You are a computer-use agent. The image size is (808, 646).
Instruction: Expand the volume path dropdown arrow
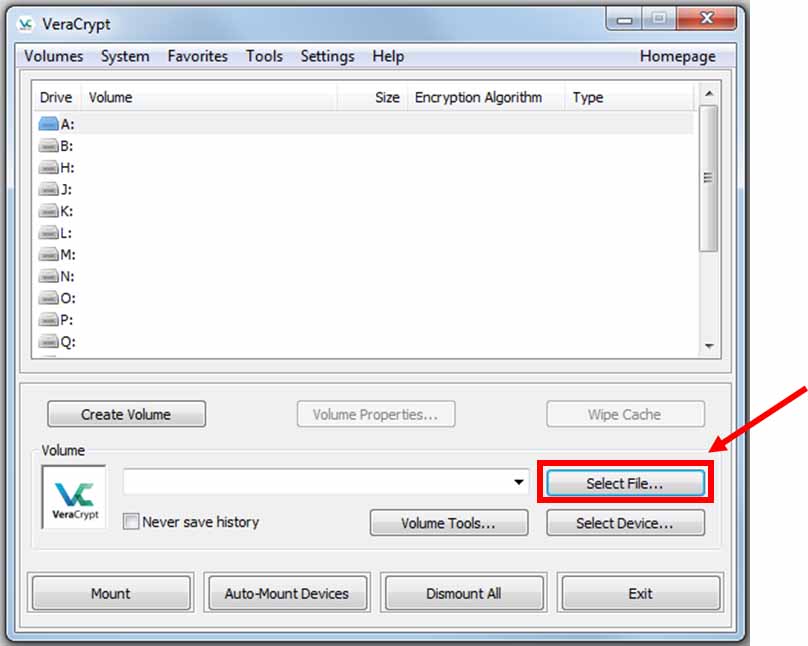point(519,483)
